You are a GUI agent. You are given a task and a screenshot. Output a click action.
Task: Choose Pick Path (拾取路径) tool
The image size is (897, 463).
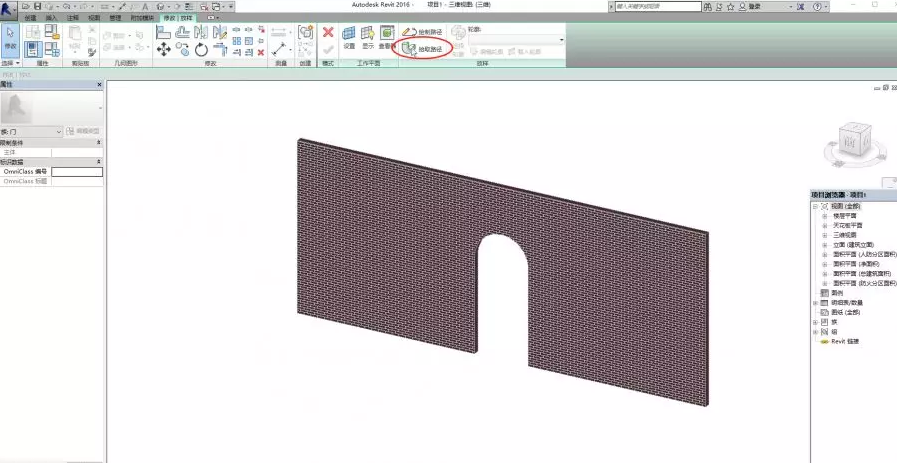422,49
